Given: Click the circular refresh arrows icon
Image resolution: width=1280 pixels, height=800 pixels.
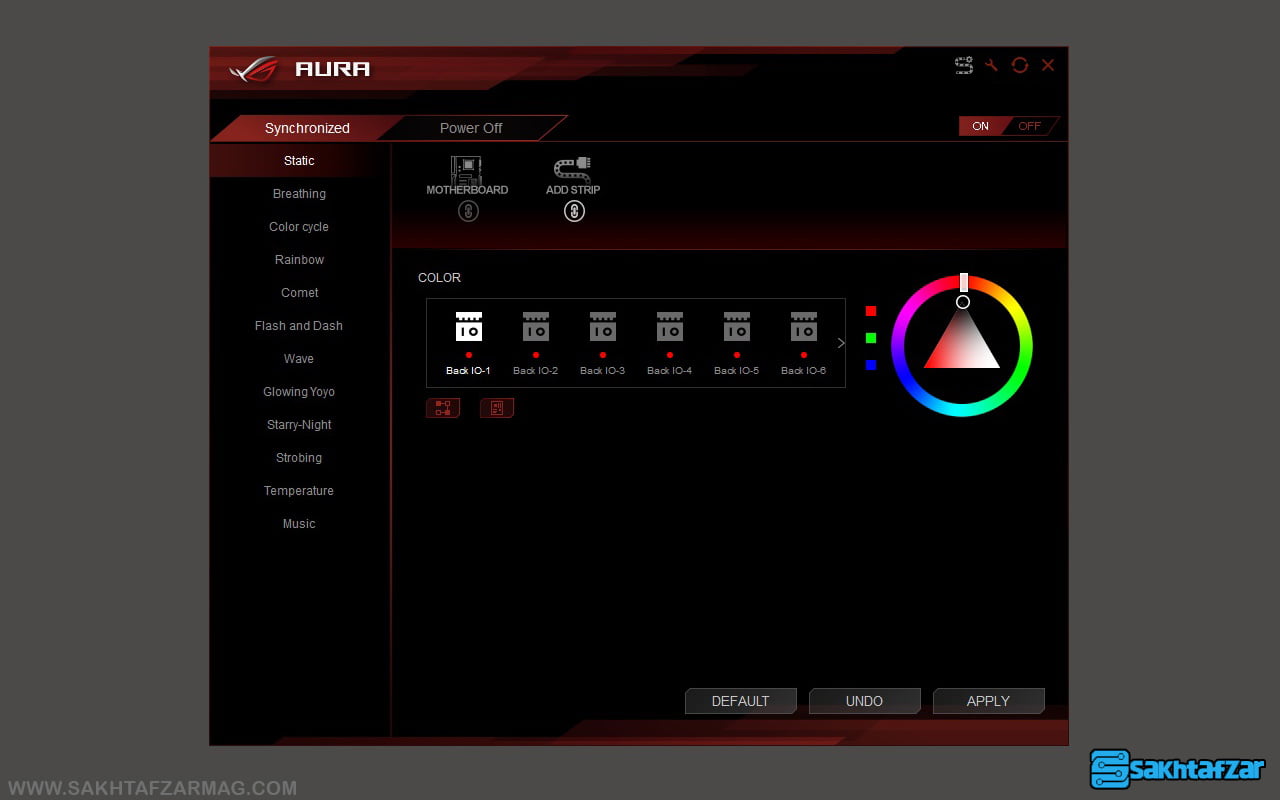Looking at the screenshot, I should [1019, 65].
